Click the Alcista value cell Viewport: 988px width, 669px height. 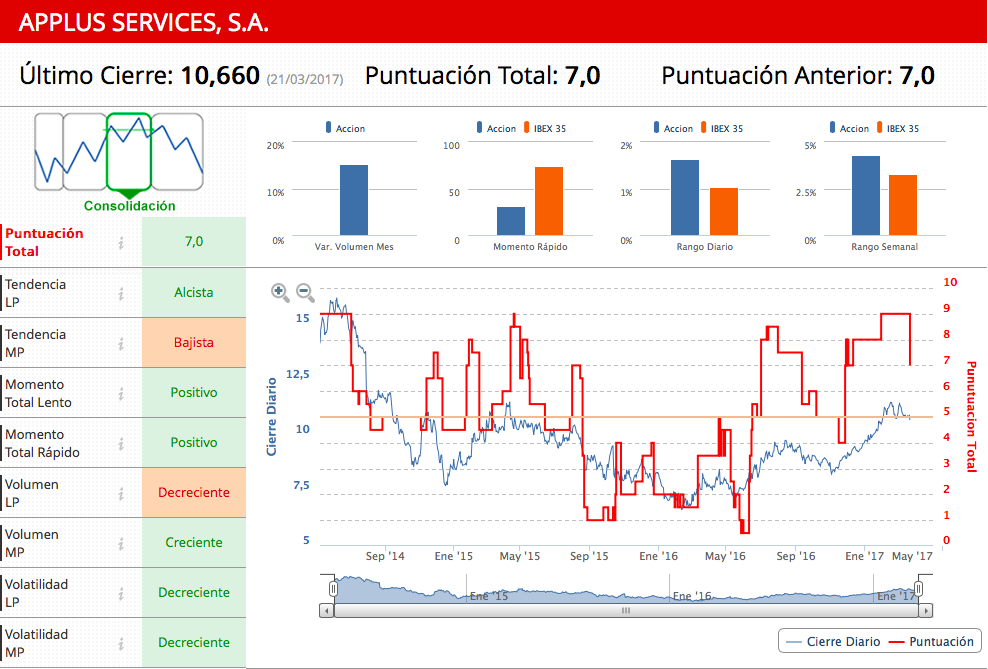[194, 292]
